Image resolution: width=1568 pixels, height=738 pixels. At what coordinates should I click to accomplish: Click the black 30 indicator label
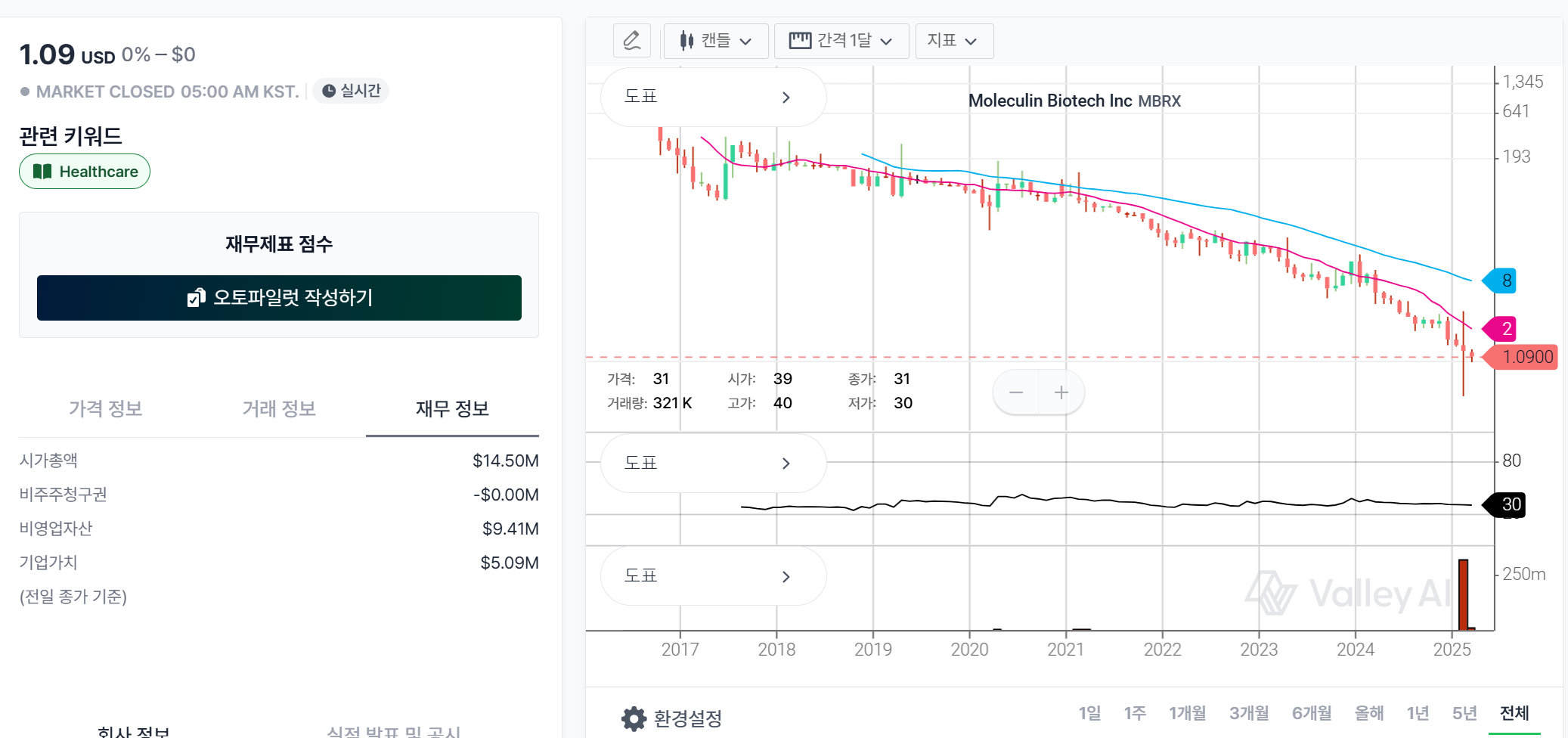click(x=1505, y=504)
